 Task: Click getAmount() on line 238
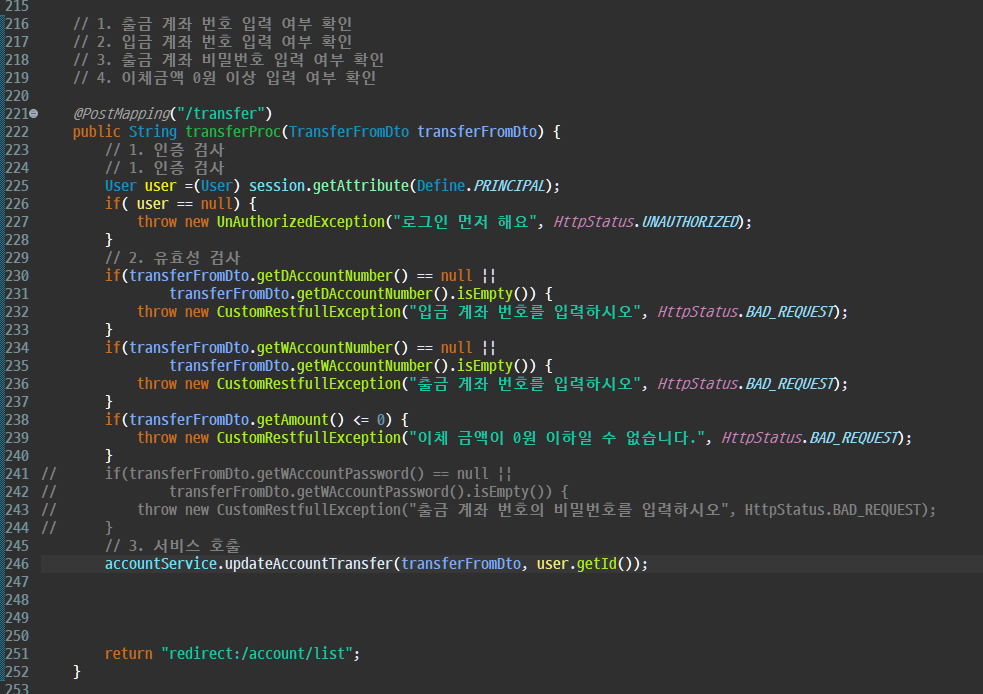click(x=300, y=420)
